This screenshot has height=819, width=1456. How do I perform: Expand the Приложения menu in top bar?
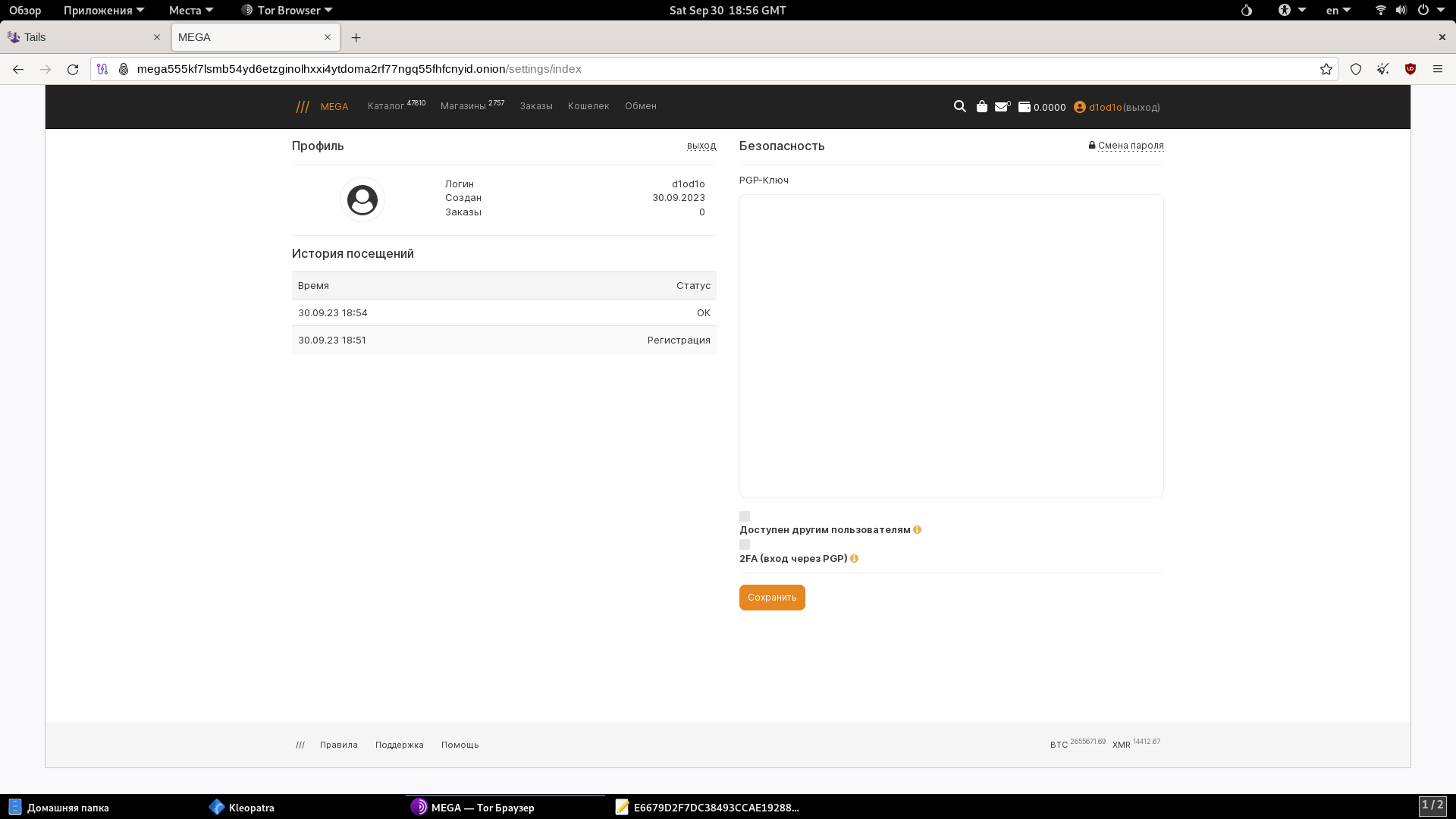pos(103,11)
